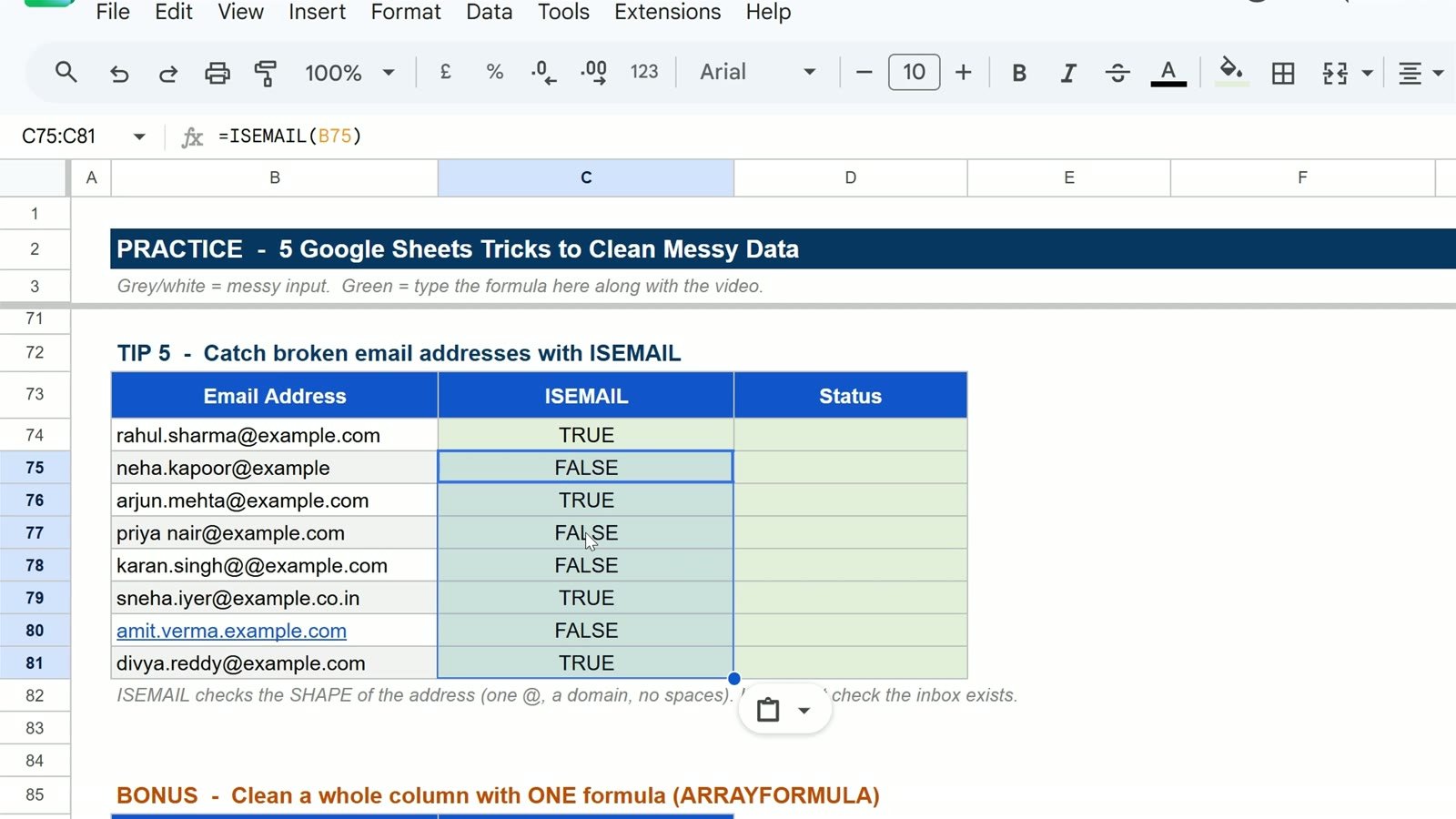1456x819 pixels.
Task: Open the Arial font dropdown
Action: pyautogui.click(x=757, y=72)
